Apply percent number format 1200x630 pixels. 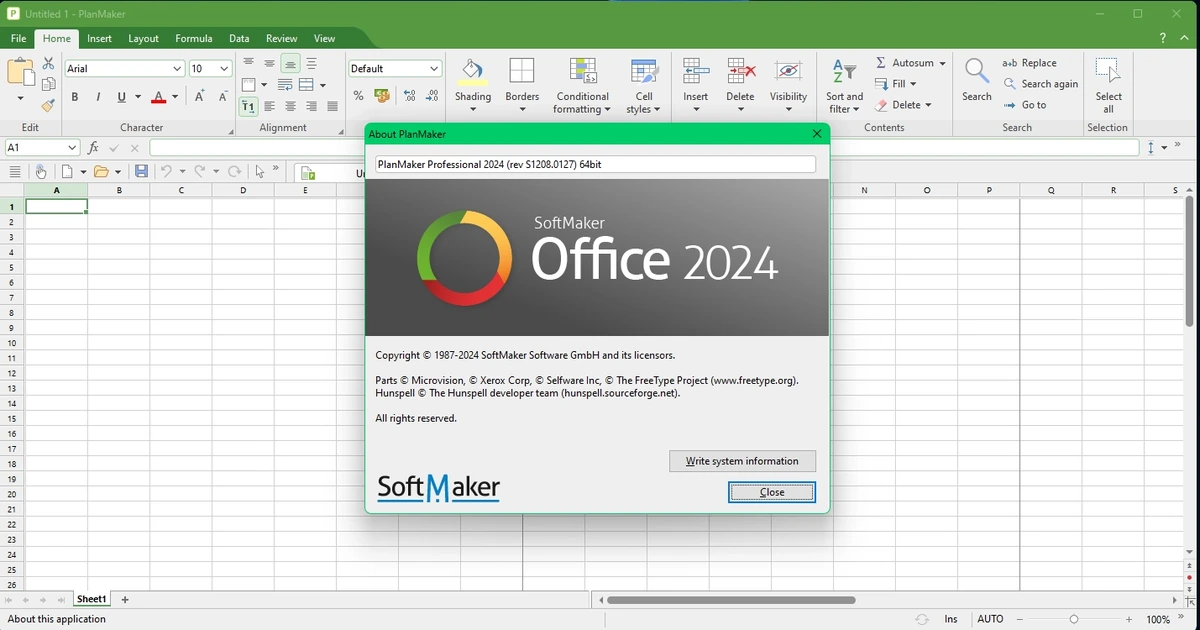(359, 96)
